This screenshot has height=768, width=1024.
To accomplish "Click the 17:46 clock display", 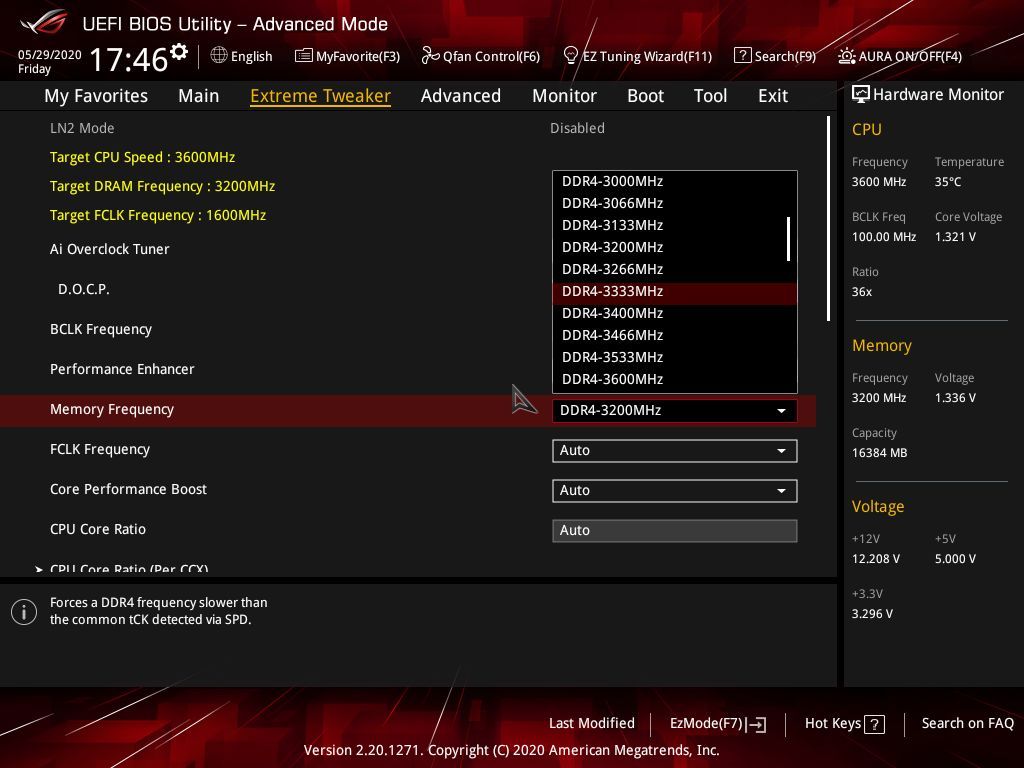I will (129, 59).
